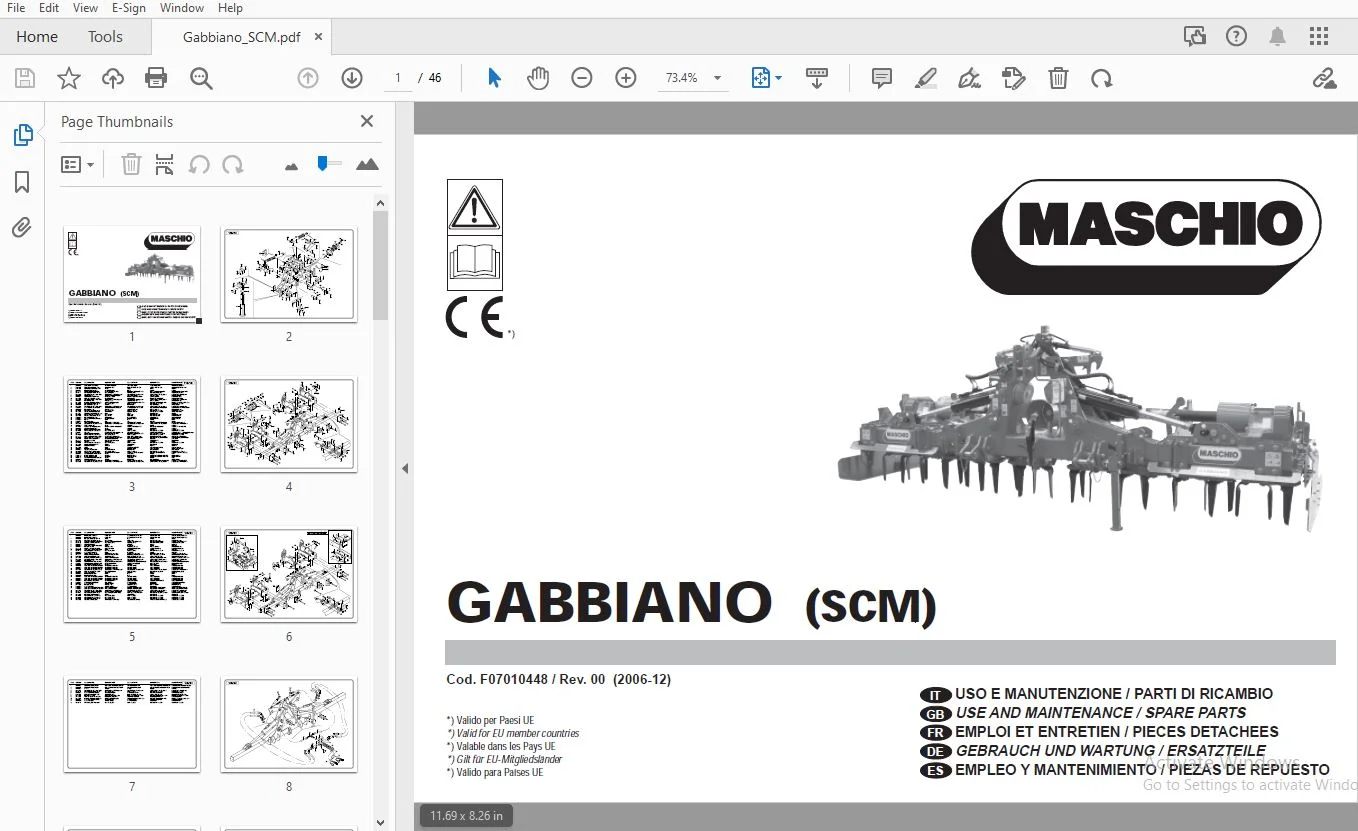Add a sticky note comment
Screen dimensions: 1358x831
click(882, 78)
